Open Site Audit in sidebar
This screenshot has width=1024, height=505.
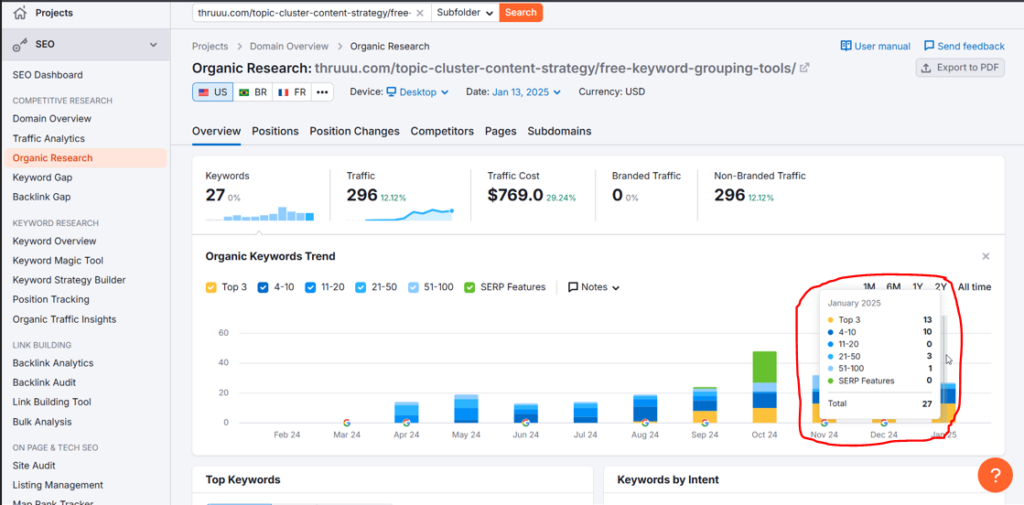click(x=34, y=466)
